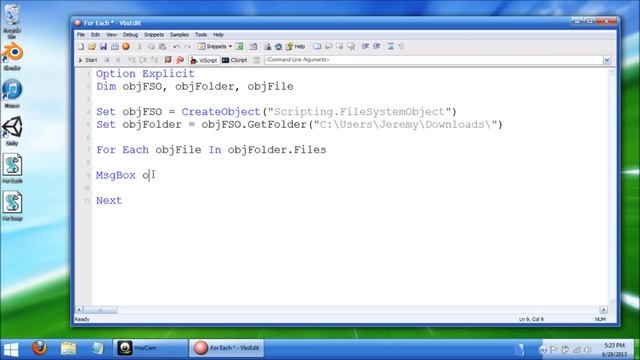Select the CScript host button
Viewport: 640px width, 360px height.
point(235,60)
